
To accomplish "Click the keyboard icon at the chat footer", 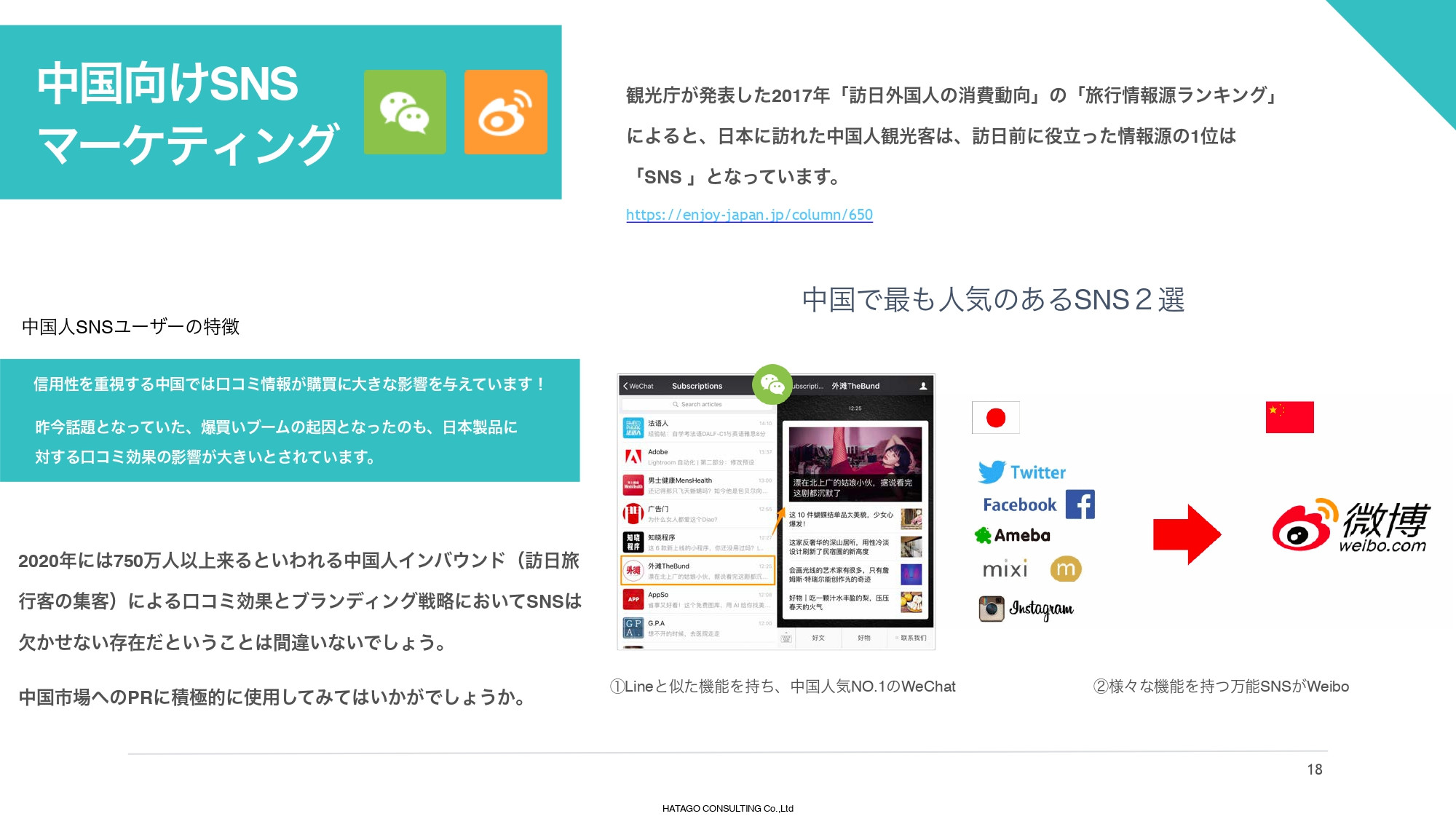I will pyautogui.click(x=786, y=638).
